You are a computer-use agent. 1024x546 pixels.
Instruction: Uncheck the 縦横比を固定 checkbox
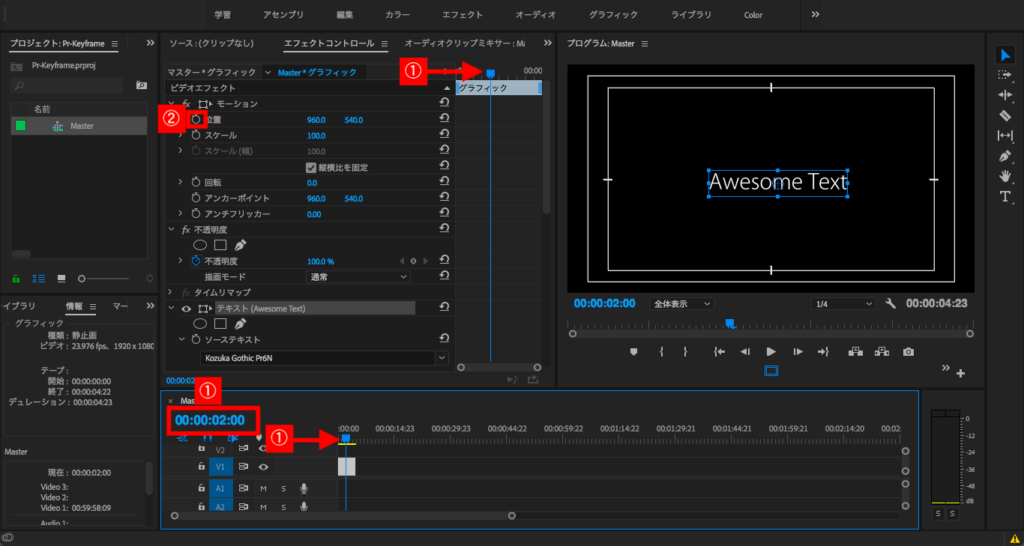(x=311, y=167)
